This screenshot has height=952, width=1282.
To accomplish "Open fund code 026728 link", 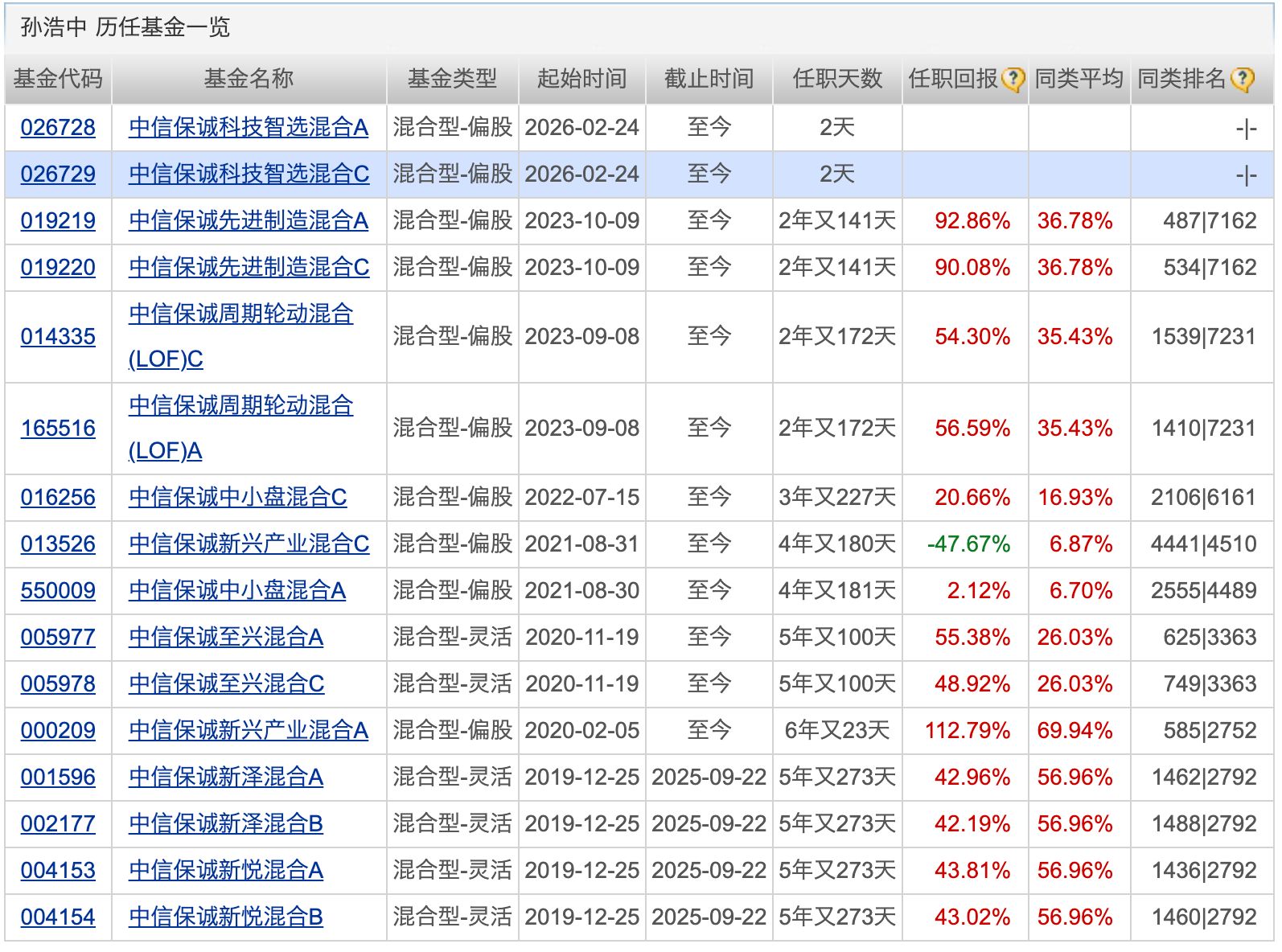I will [x=58, y=128].
